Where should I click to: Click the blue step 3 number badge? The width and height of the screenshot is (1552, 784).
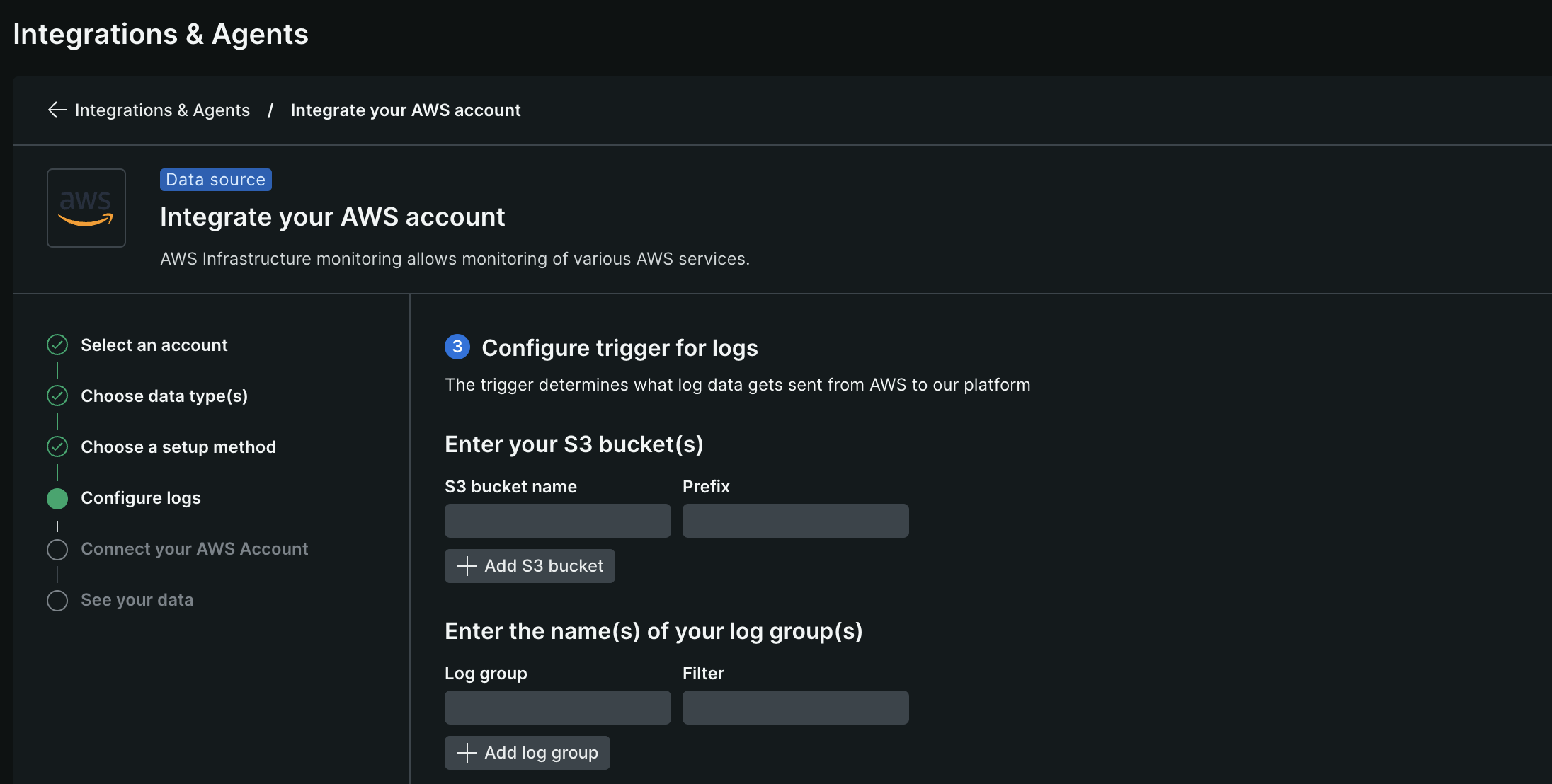pyautogui.click(x=457, y=347)
